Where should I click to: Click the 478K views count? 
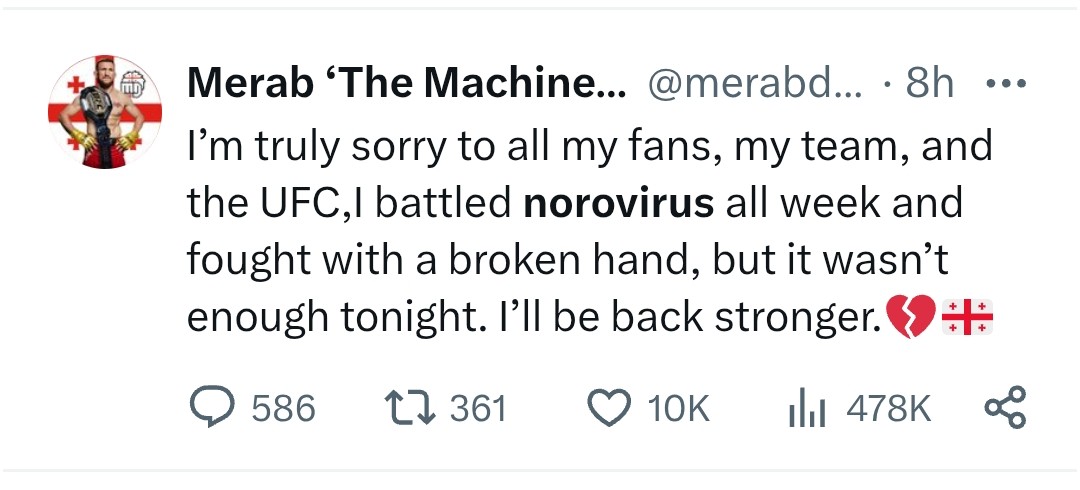point(888,409)
